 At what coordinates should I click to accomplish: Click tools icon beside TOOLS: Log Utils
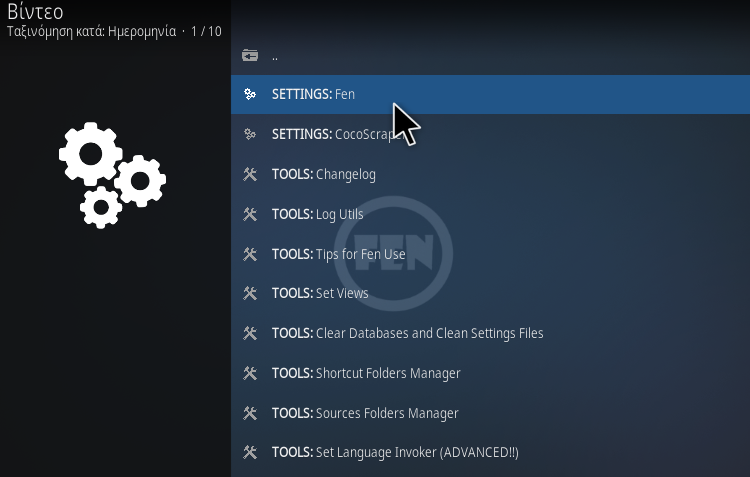point(250,214)
